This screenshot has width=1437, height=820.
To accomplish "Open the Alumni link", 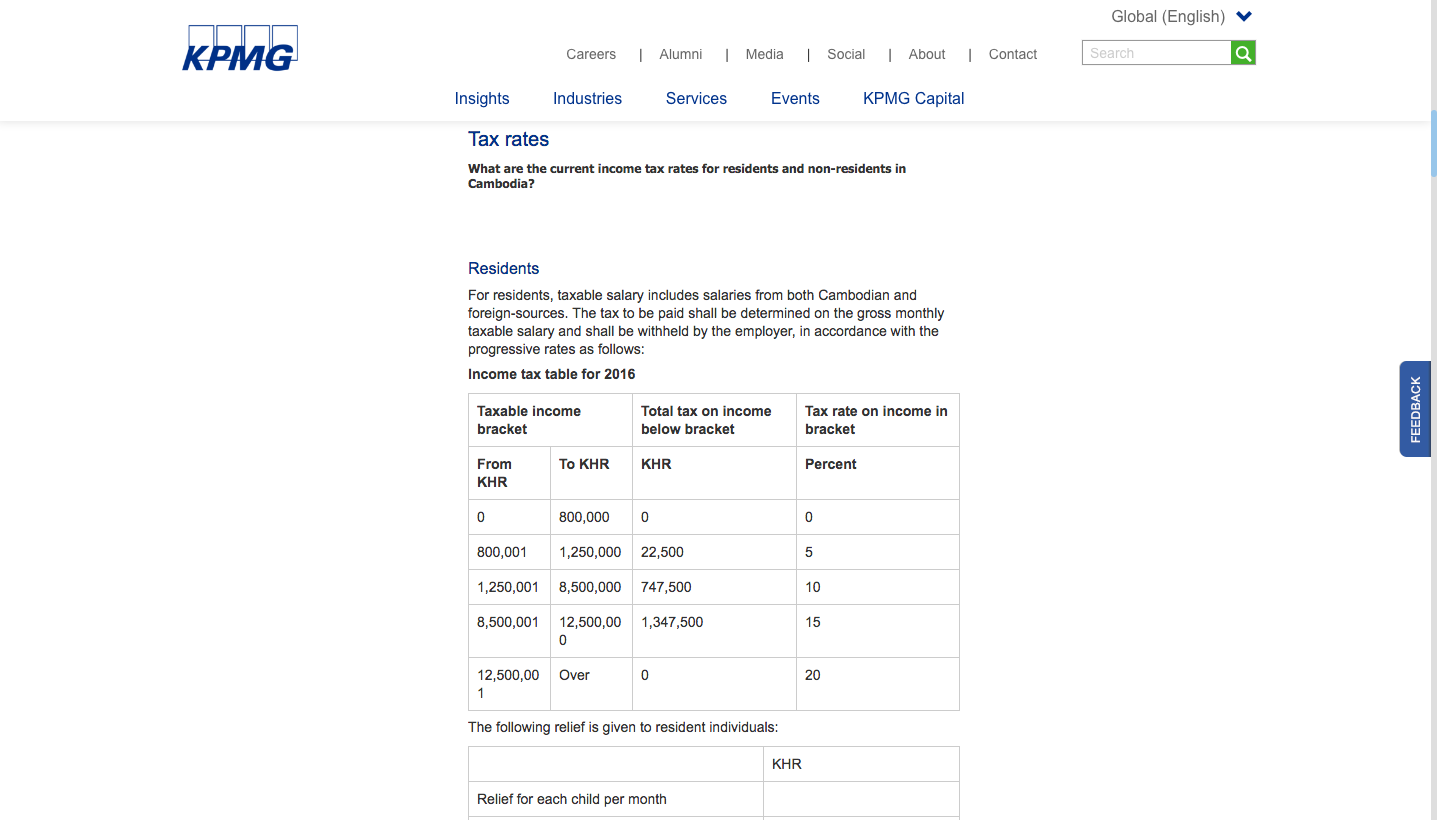I will pos(681,54).
